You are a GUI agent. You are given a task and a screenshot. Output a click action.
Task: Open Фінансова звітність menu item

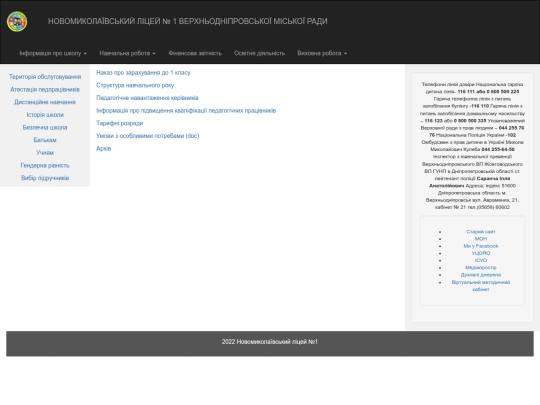tap(195, 53)
